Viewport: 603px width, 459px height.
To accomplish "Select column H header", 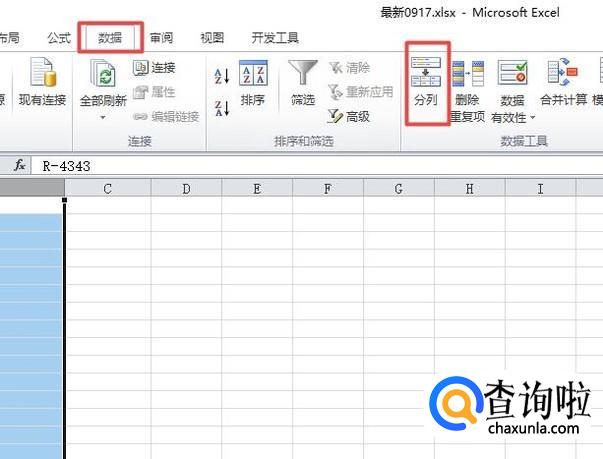I will 470,189.
